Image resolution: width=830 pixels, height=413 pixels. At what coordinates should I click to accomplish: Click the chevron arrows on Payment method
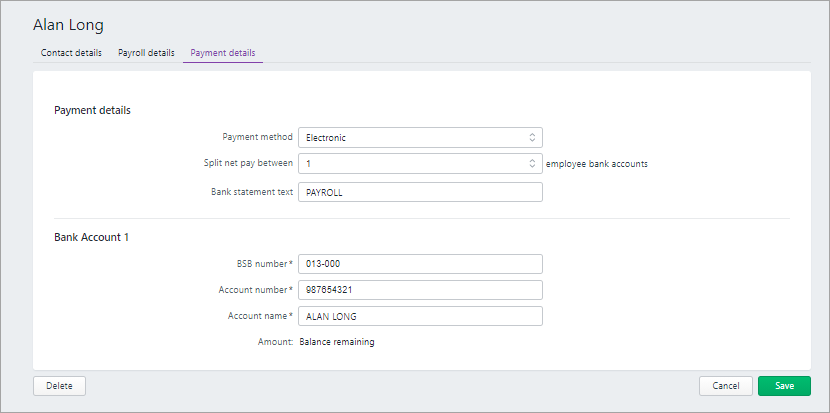532,137
